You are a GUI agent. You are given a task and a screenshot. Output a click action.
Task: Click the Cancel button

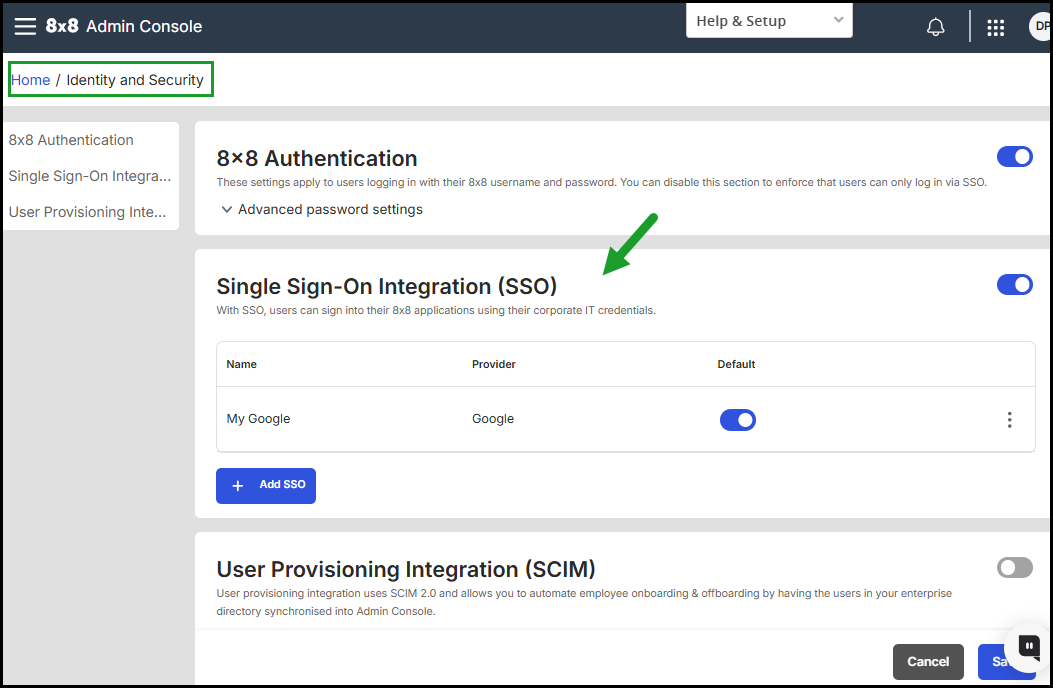pos(928,662)
